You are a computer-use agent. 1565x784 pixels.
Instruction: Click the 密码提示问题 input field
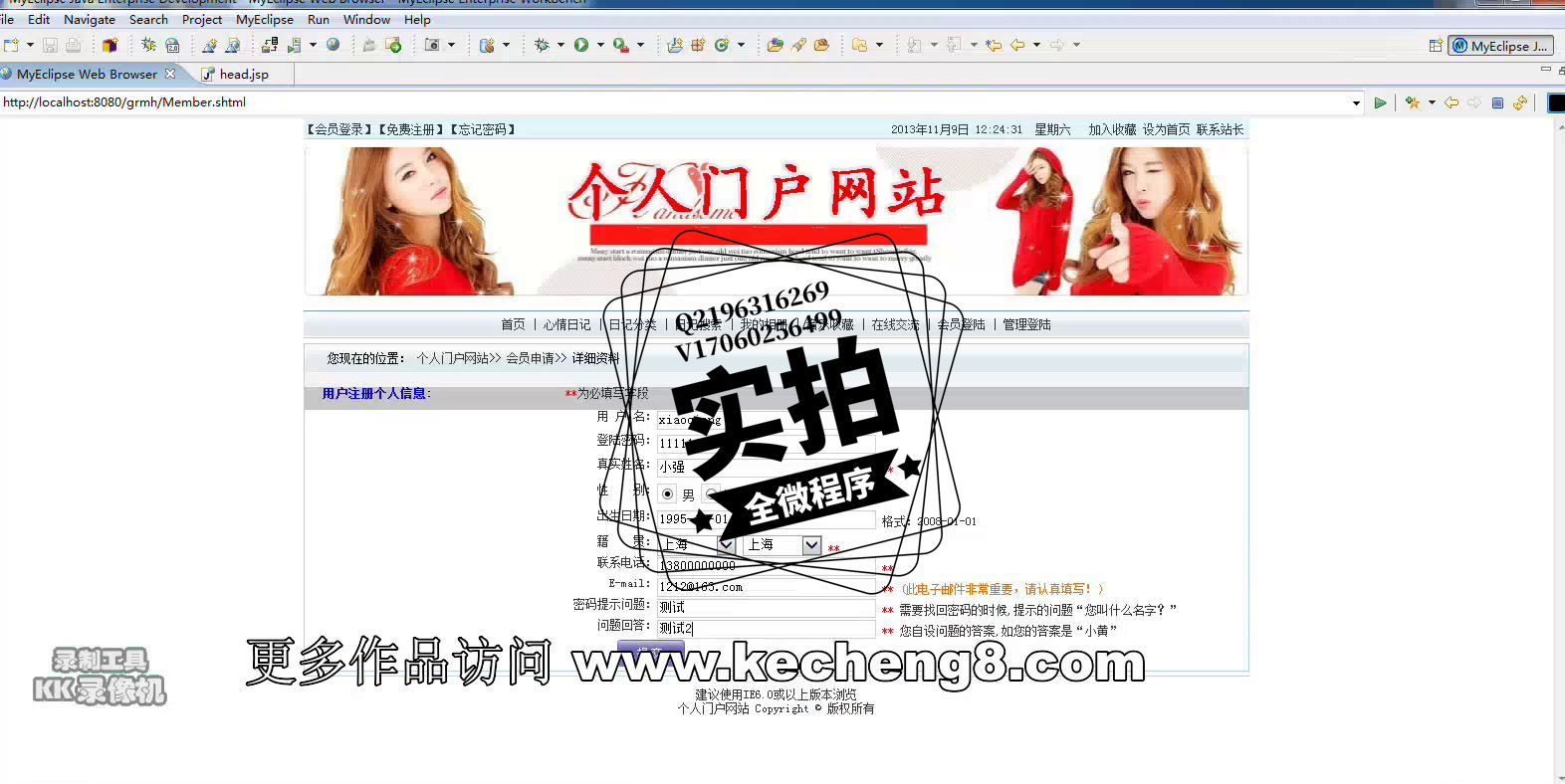click(767, 607)
